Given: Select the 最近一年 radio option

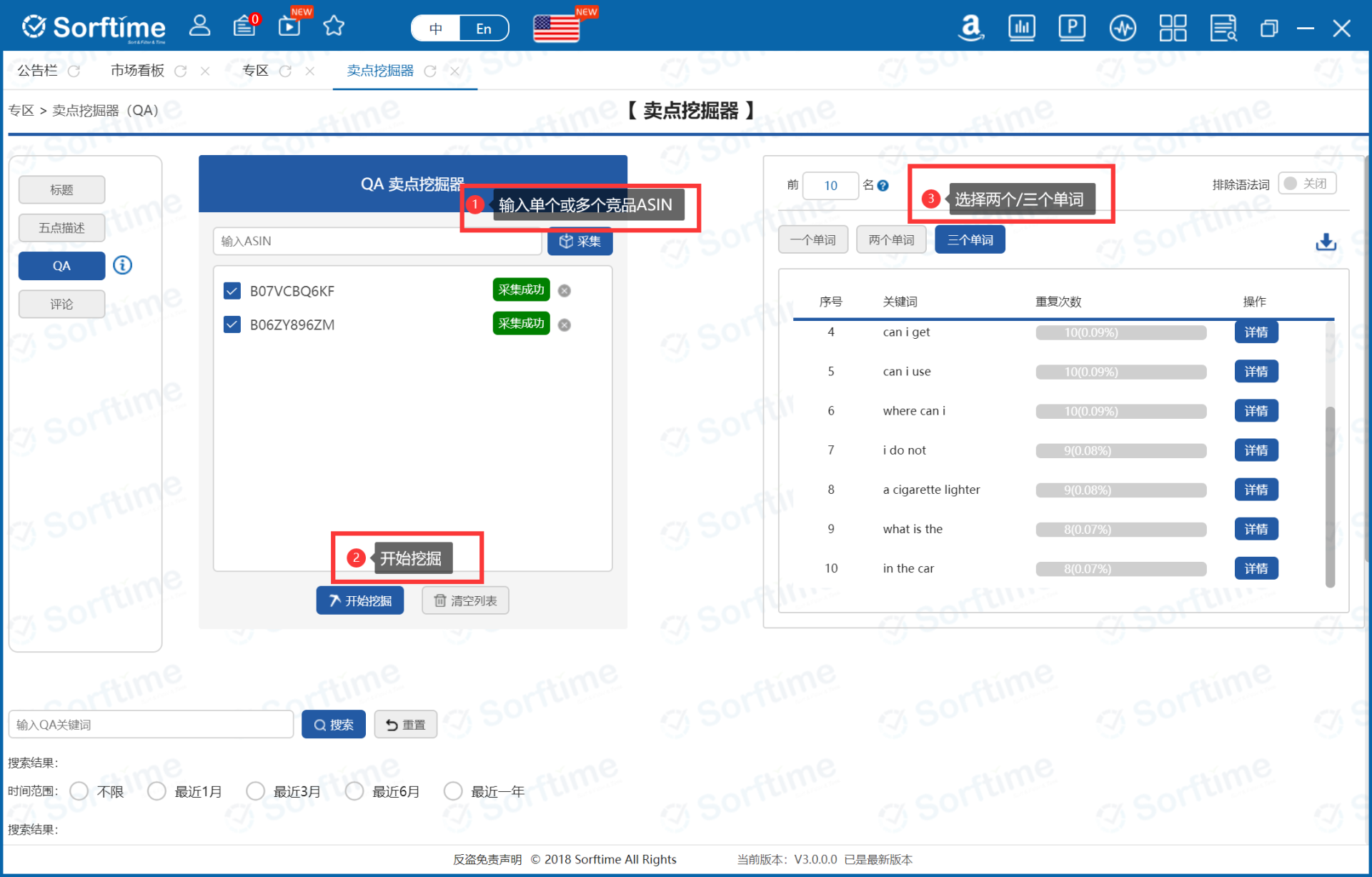Looking at the screenshot, I should (453, 791).
